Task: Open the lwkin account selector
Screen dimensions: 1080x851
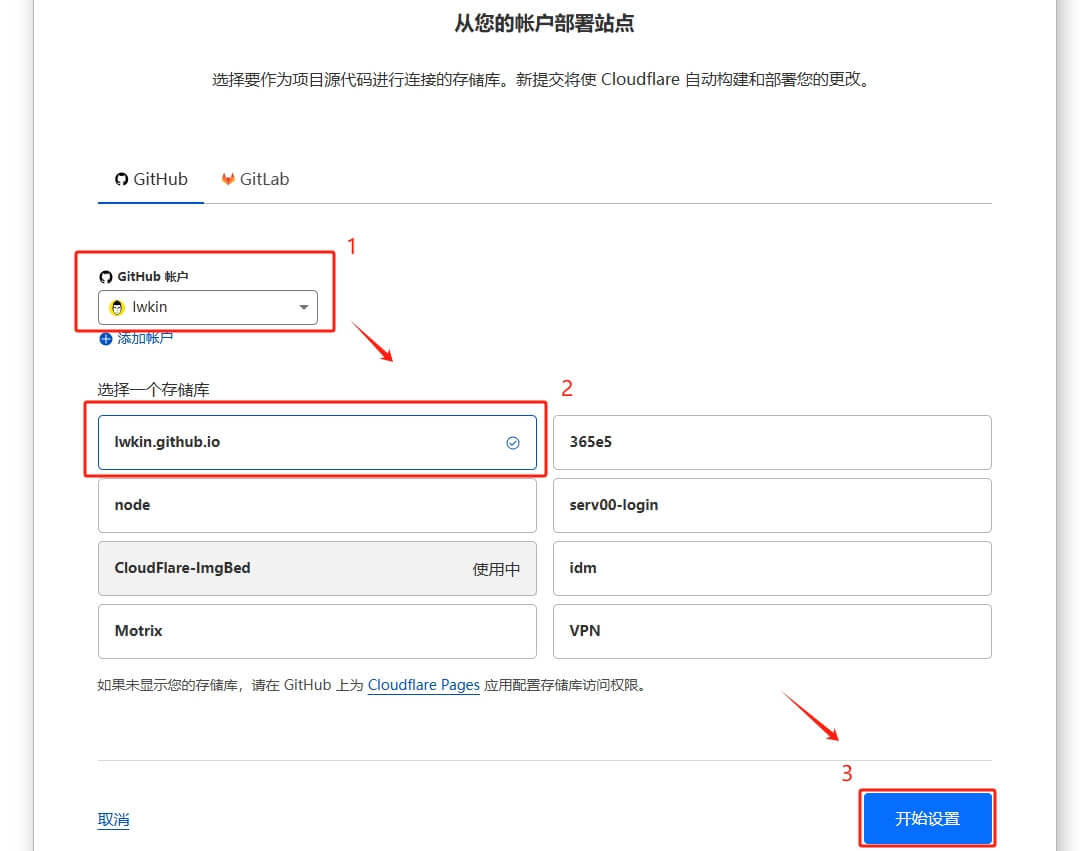Action: point(207,308)
